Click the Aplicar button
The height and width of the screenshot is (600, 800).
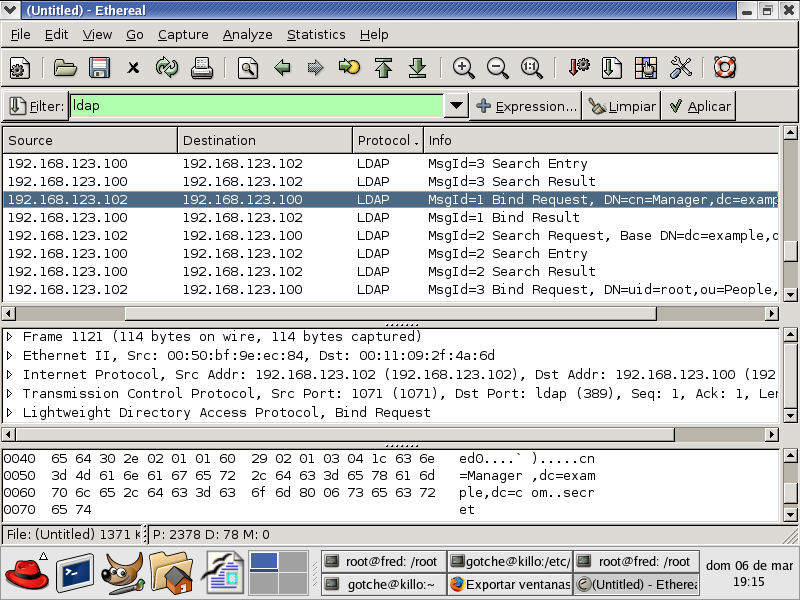coord(699,106)
